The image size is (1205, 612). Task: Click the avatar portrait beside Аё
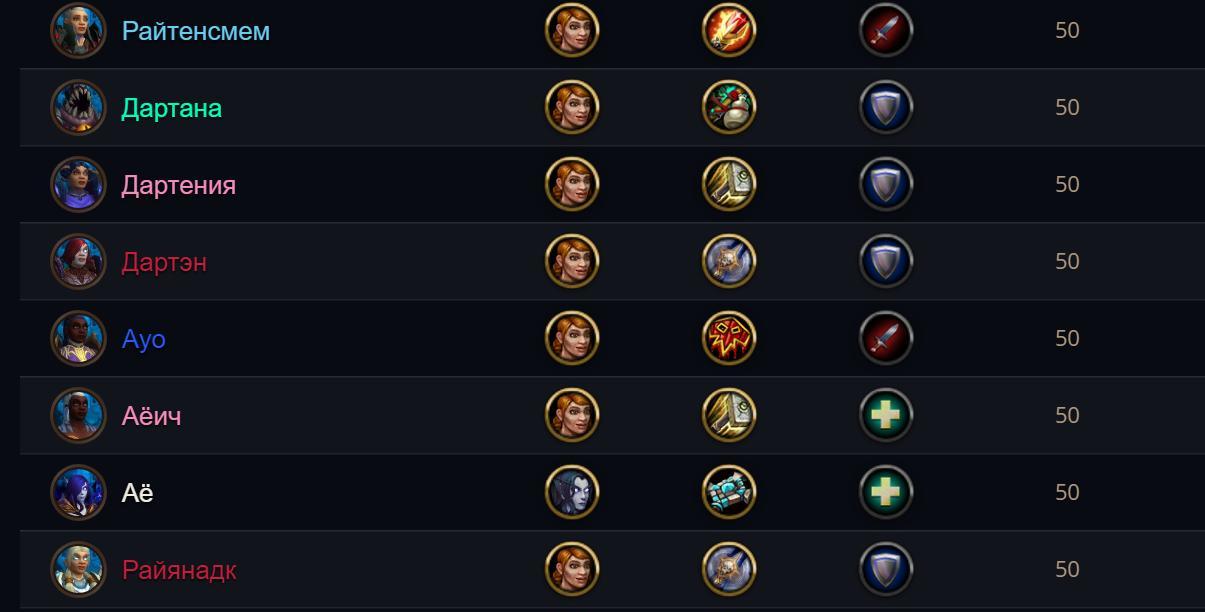pos(78,492)
